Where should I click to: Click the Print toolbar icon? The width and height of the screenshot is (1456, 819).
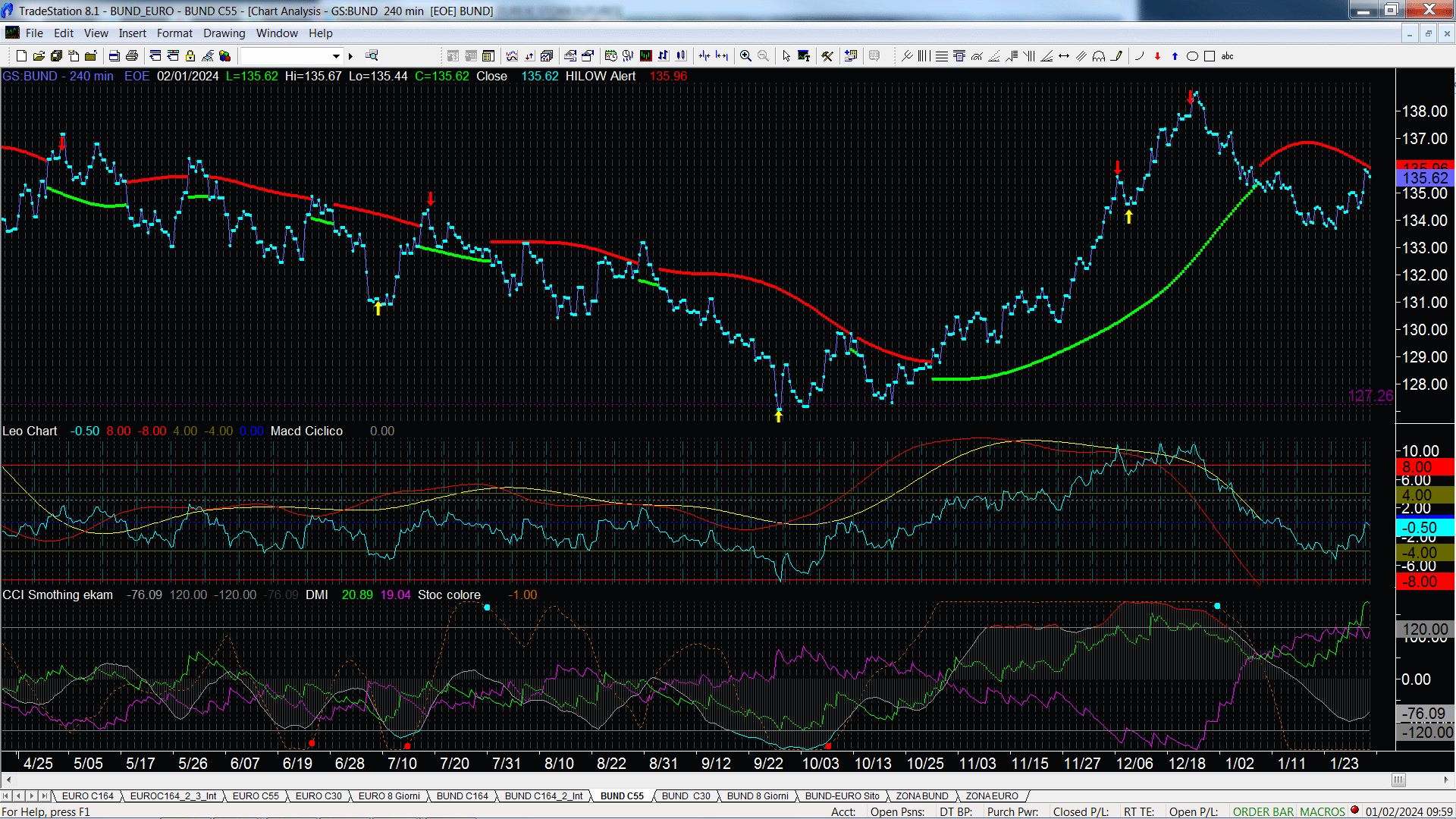[132, 56]
